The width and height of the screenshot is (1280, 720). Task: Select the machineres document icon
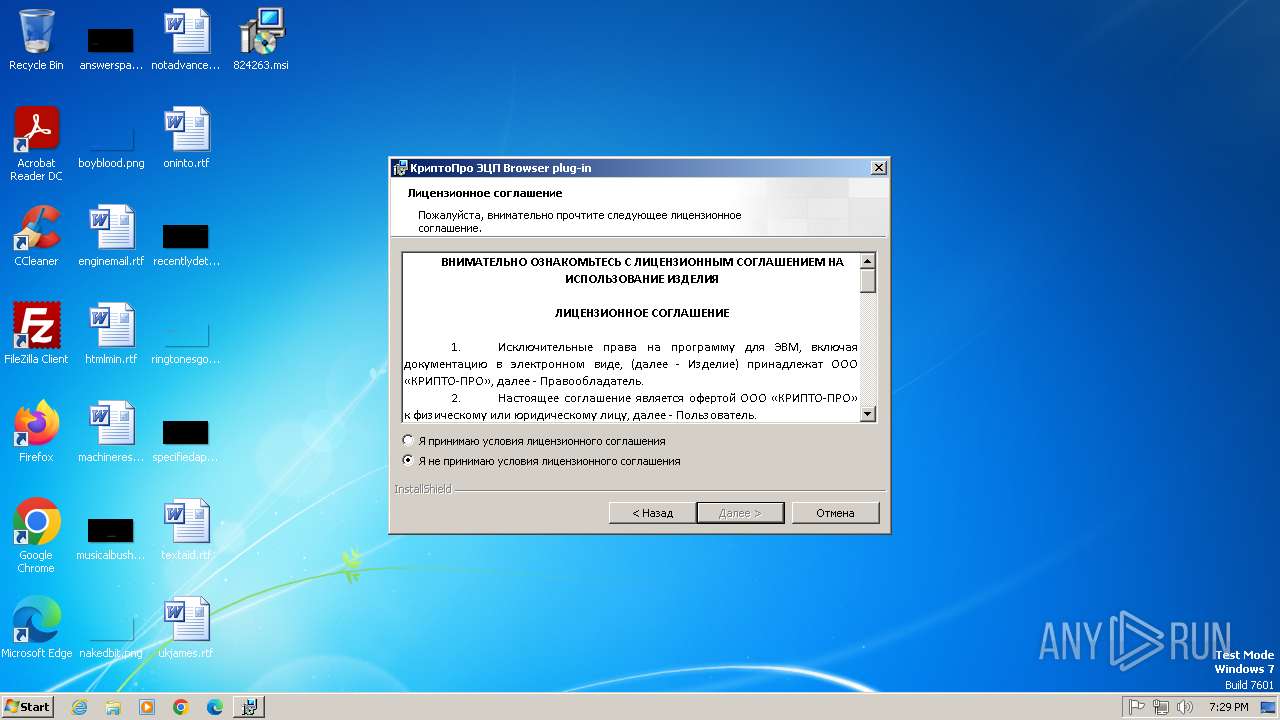(111, 432)
